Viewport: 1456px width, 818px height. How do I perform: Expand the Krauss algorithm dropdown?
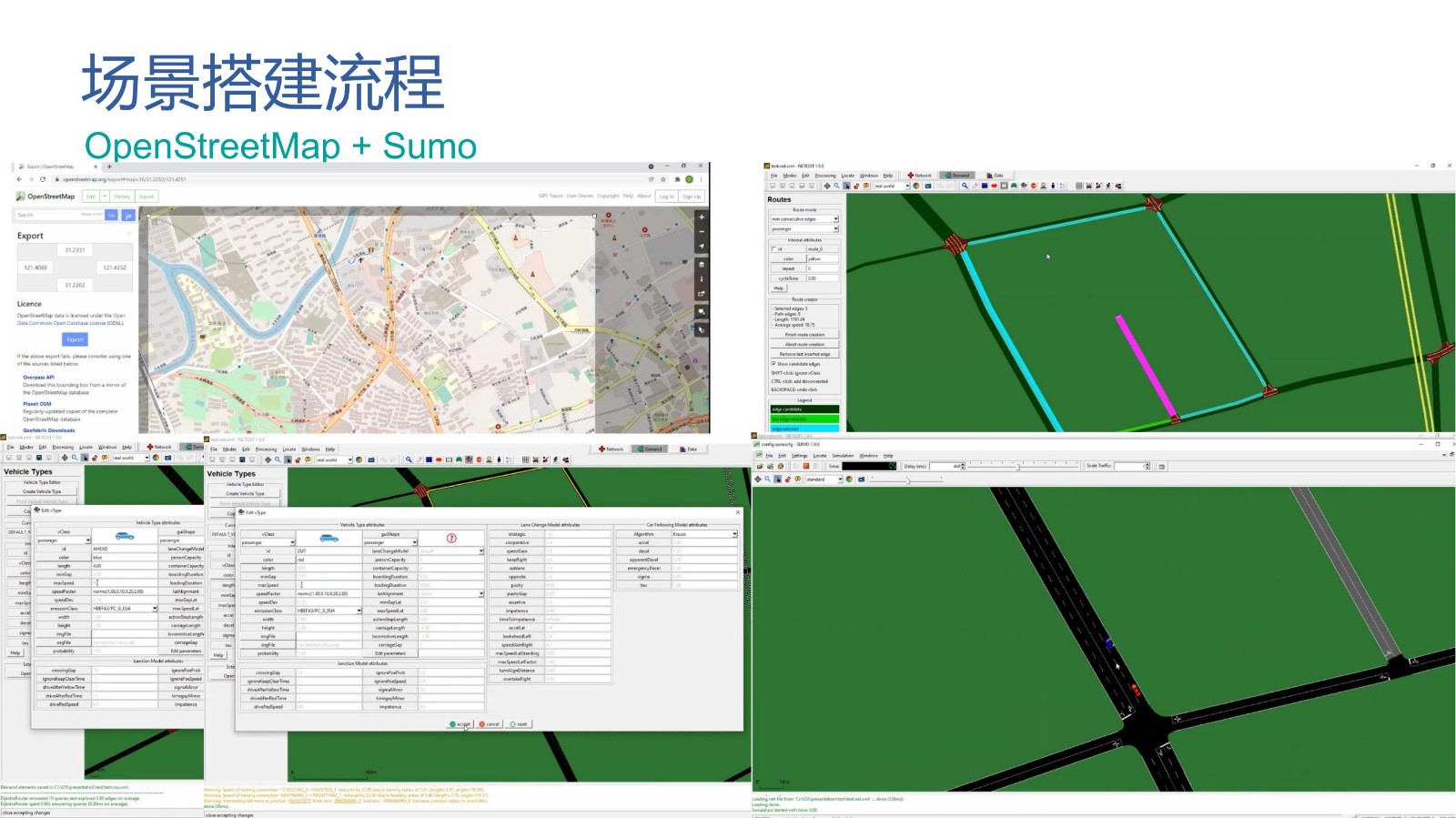pos(733,534)
